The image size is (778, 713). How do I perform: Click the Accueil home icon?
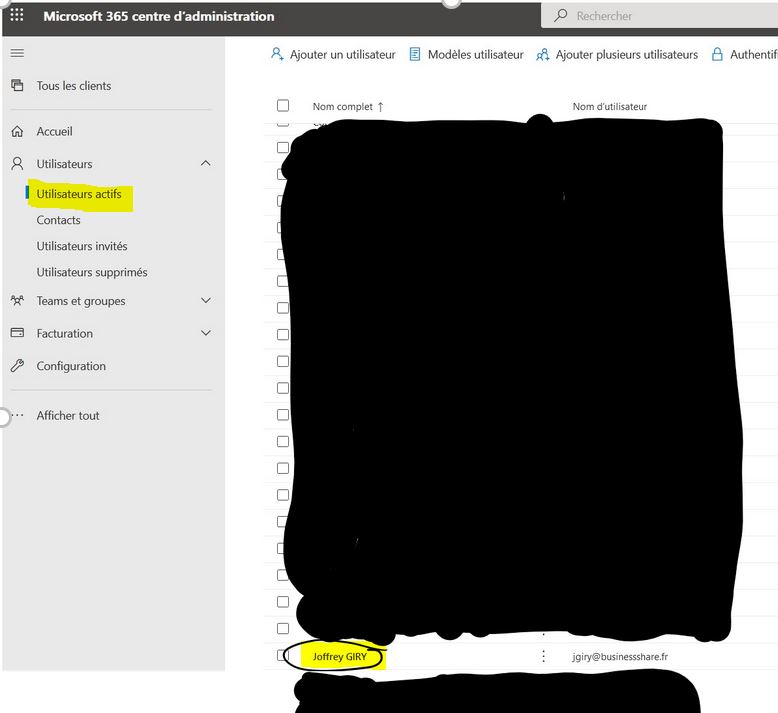click(x=17, y=131)
